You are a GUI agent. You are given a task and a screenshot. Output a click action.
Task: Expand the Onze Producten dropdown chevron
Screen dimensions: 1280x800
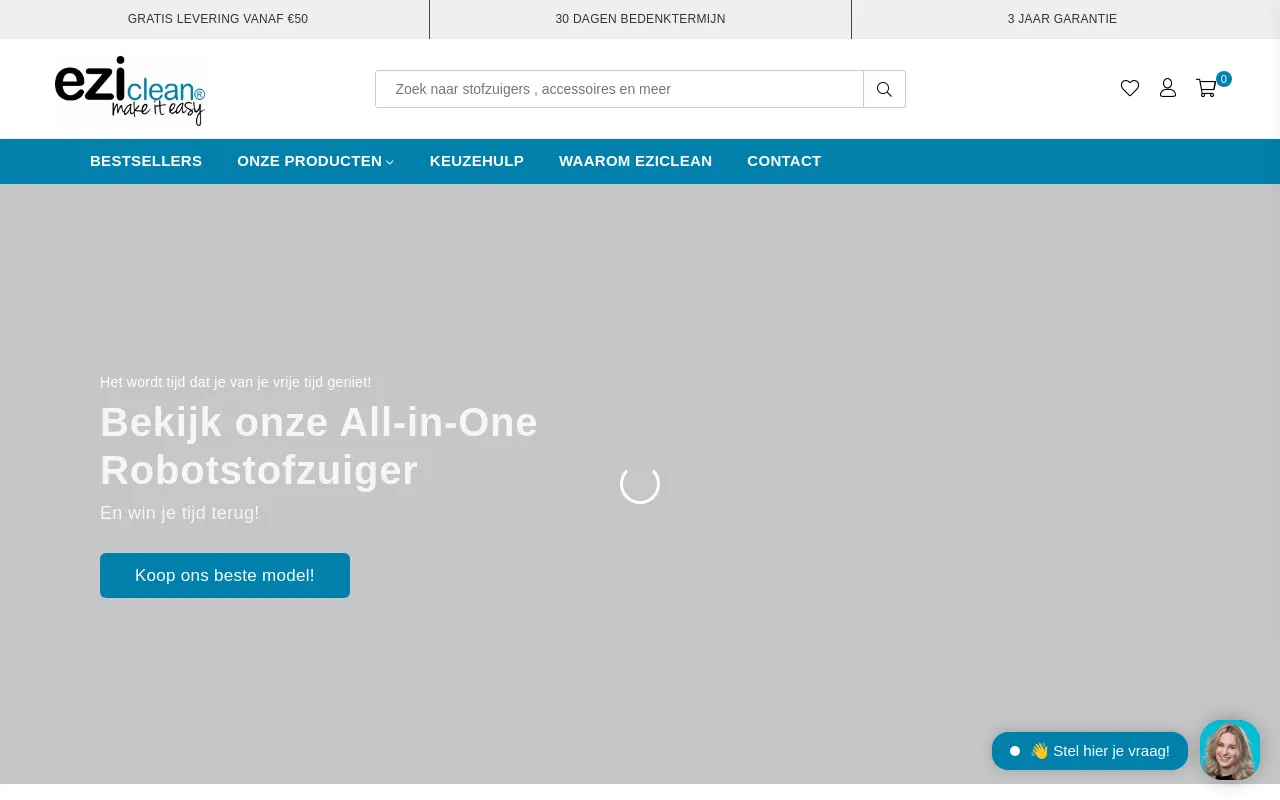(x=390, y=162)
